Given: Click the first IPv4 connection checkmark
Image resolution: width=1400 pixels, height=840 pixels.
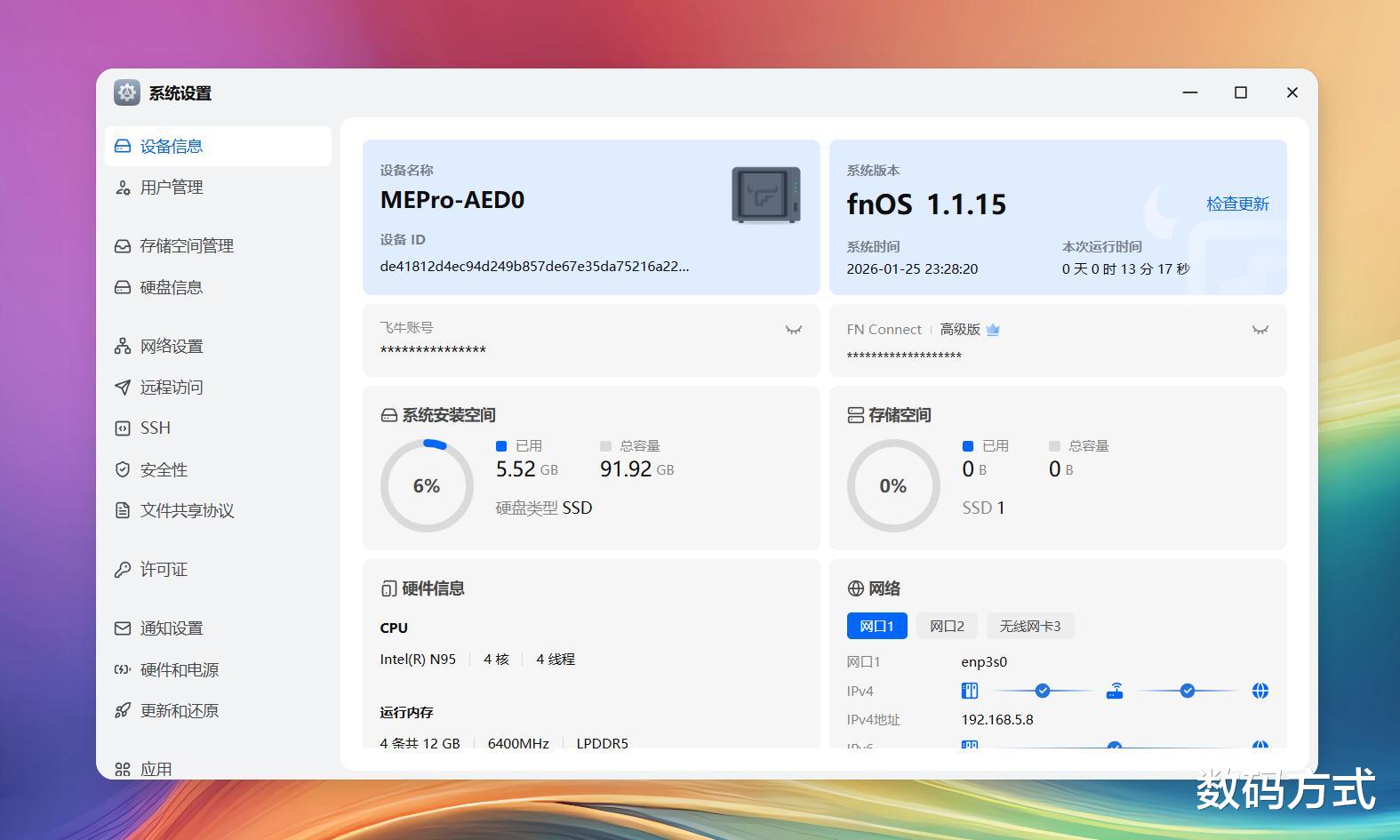Looking at the screenshot, I should (x=1043, y=691).
